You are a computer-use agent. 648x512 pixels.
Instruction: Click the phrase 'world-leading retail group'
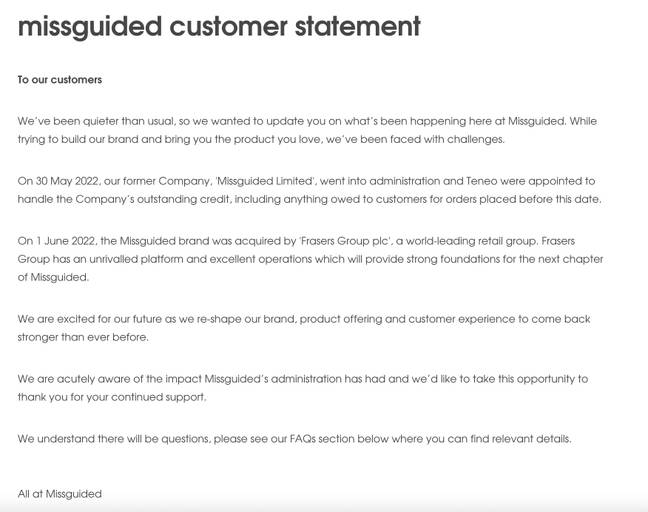pyautogui.click(x=470, y=241)
